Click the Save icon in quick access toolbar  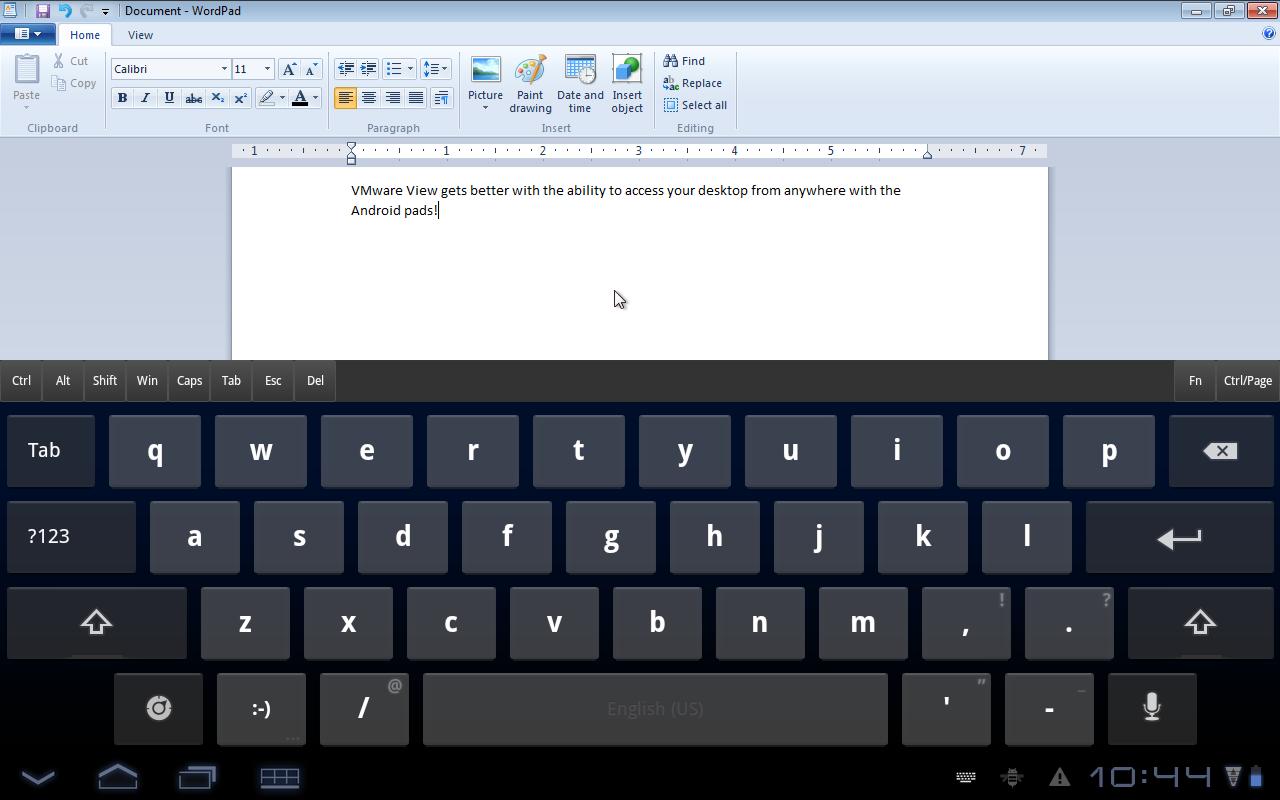(43, 11)
